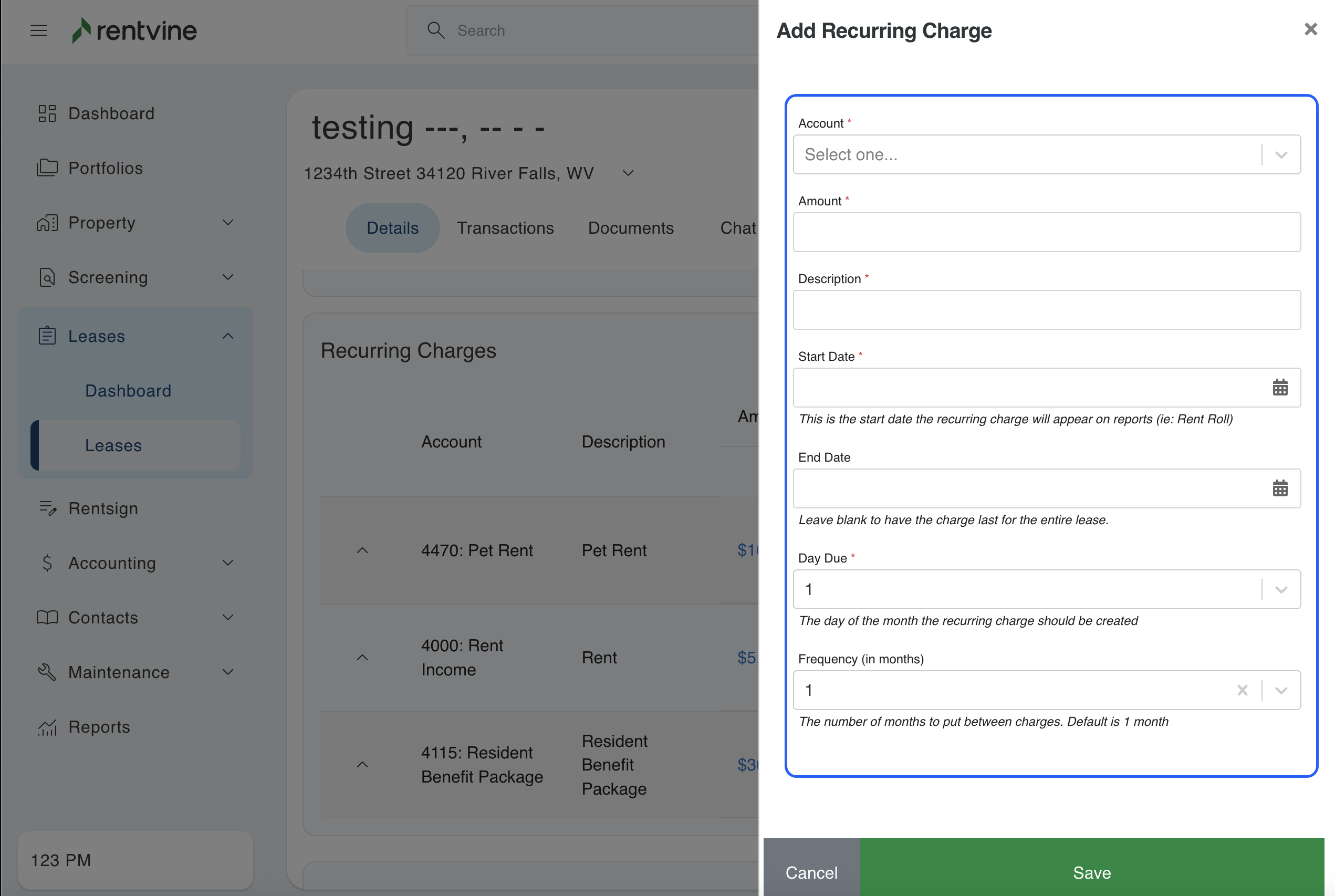
Task: Open Rentsign from the sidebar
Action: click(103, 508)
